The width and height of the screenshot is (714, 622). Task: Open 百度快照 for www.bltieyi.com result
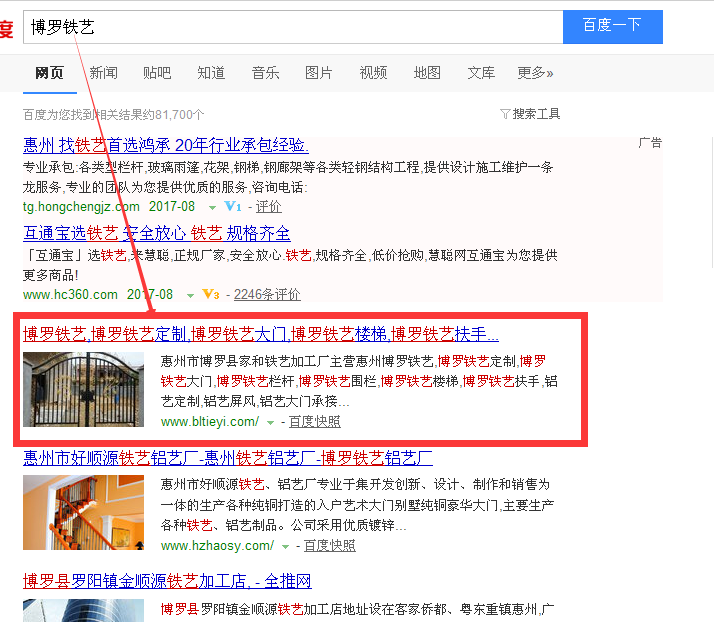click(314, 422)
